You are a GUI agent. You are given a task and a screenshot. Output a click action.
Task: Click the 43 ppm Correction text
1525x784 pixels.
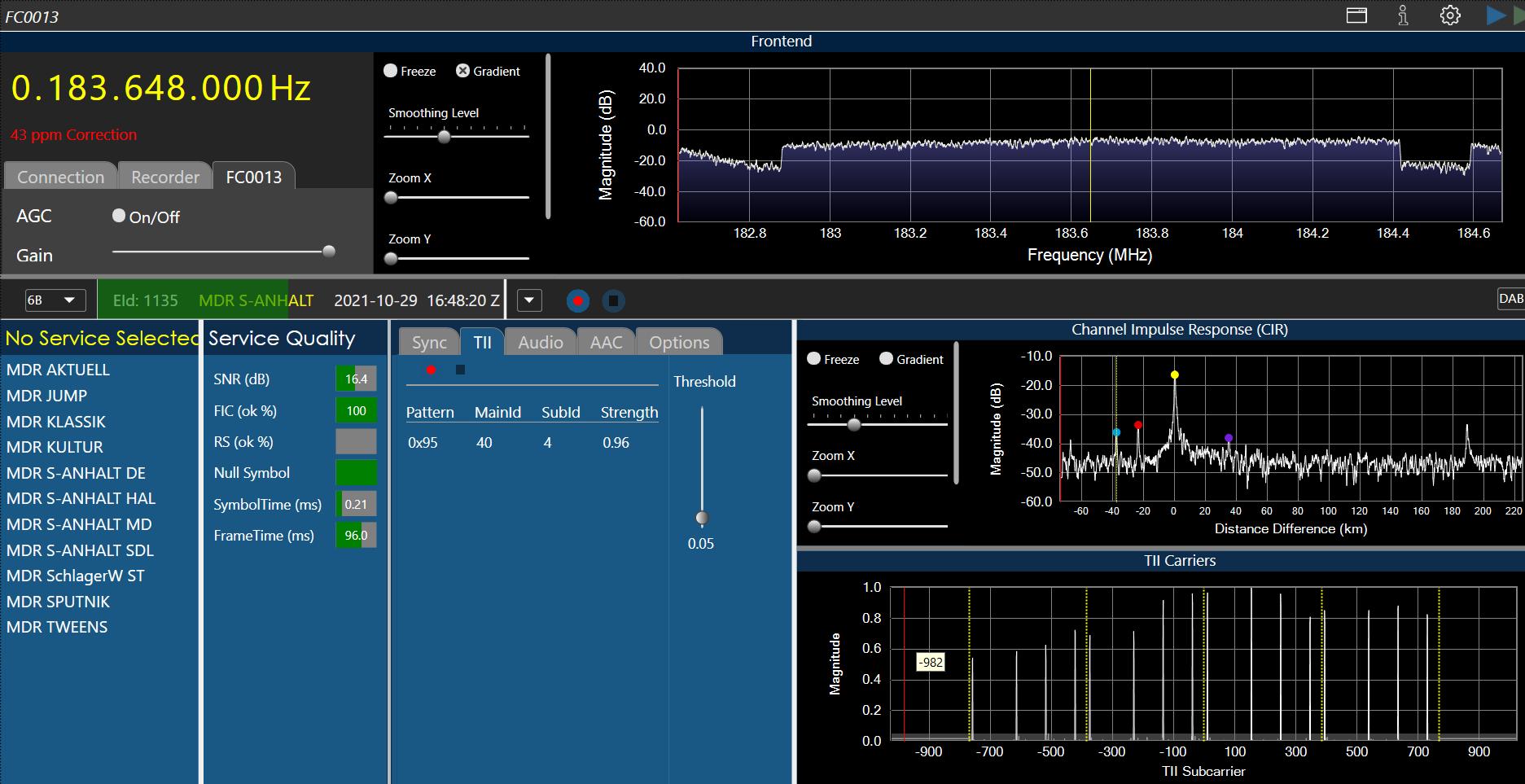click(73, 135)
